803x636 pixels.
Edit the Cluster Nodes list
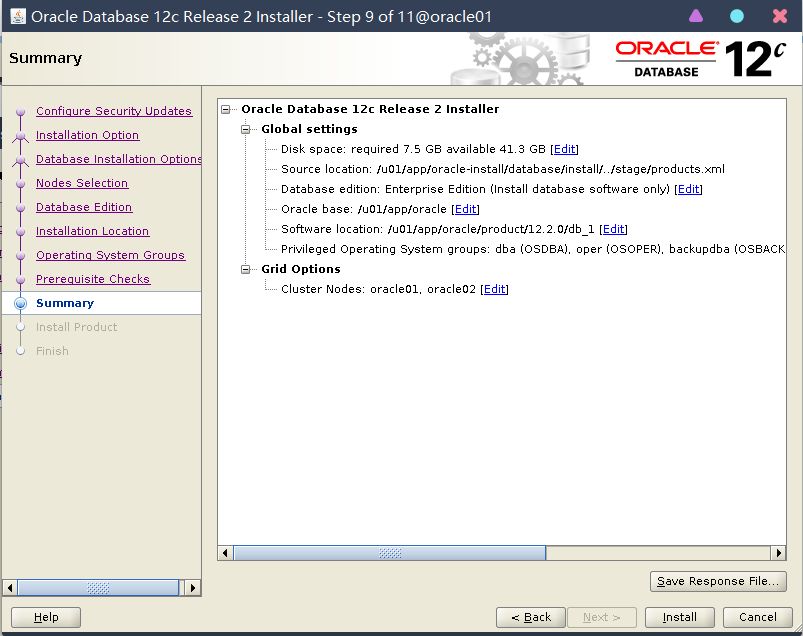pyautogui.click(x=495, y=289)
